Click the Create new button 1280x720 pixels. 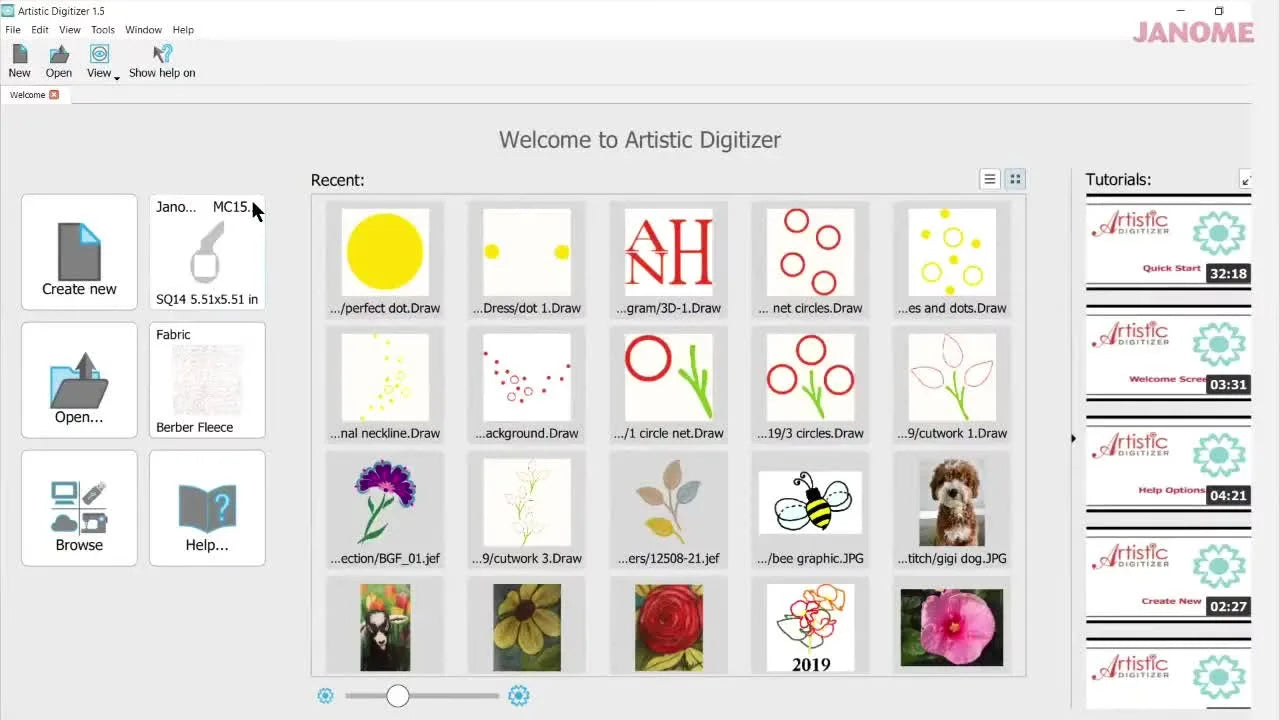(x=78, y=252)
